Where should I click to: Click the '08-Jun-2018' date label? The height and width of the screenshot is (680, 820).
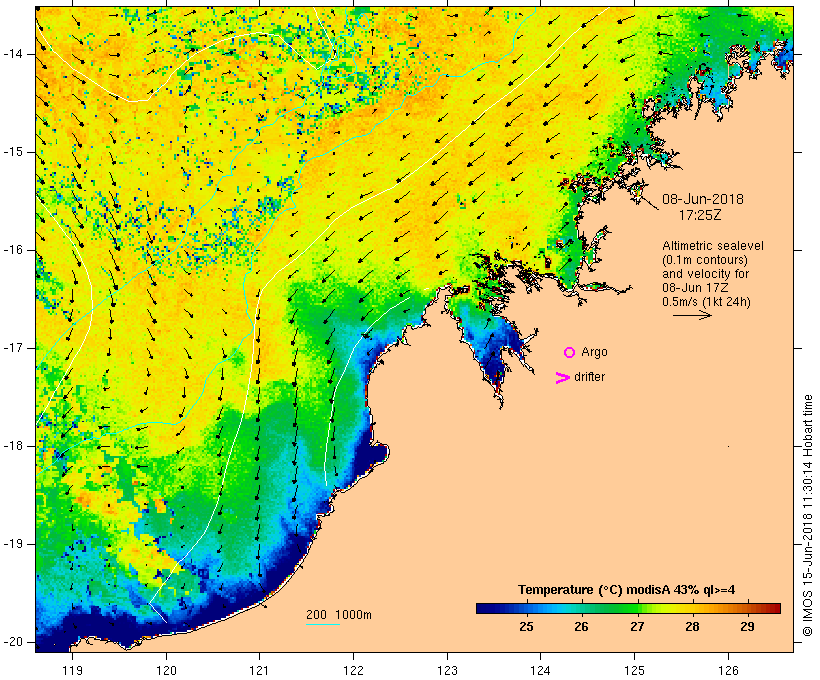point(703,199)
